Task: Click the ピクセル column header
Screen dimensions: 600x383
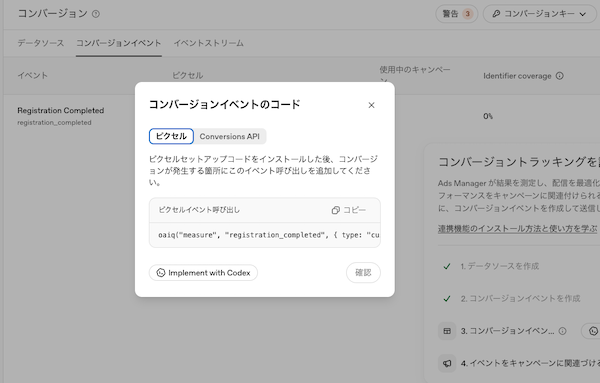Action: pyautogui.click(x=188, y=75)
